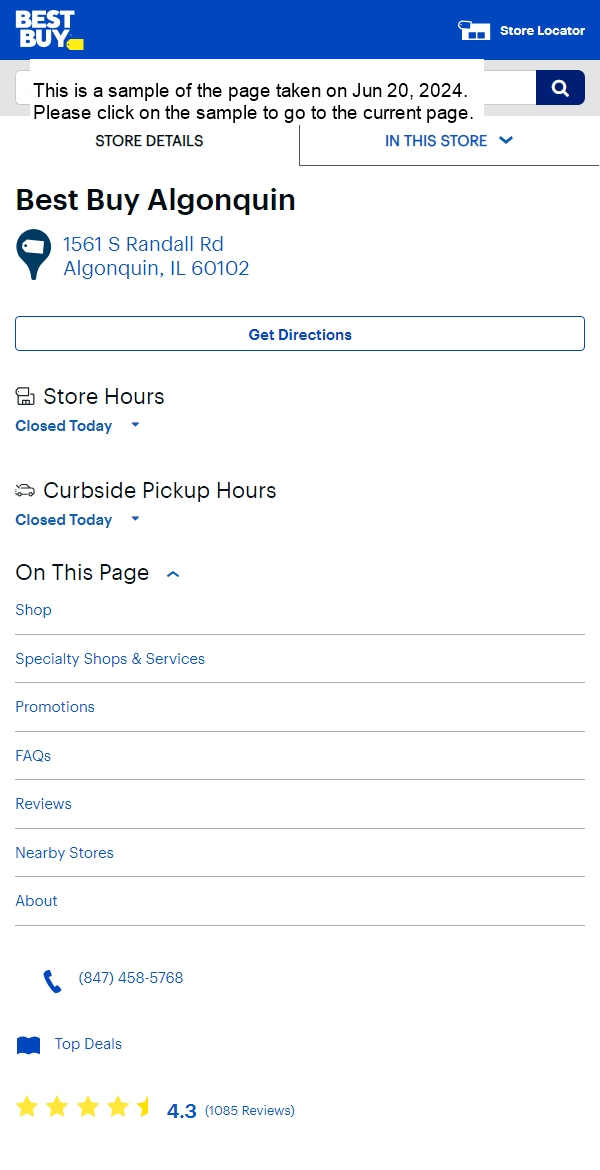Open the Store Locator icon
The width and height of the screenshot is (600, 1170).
pos(474,31)
